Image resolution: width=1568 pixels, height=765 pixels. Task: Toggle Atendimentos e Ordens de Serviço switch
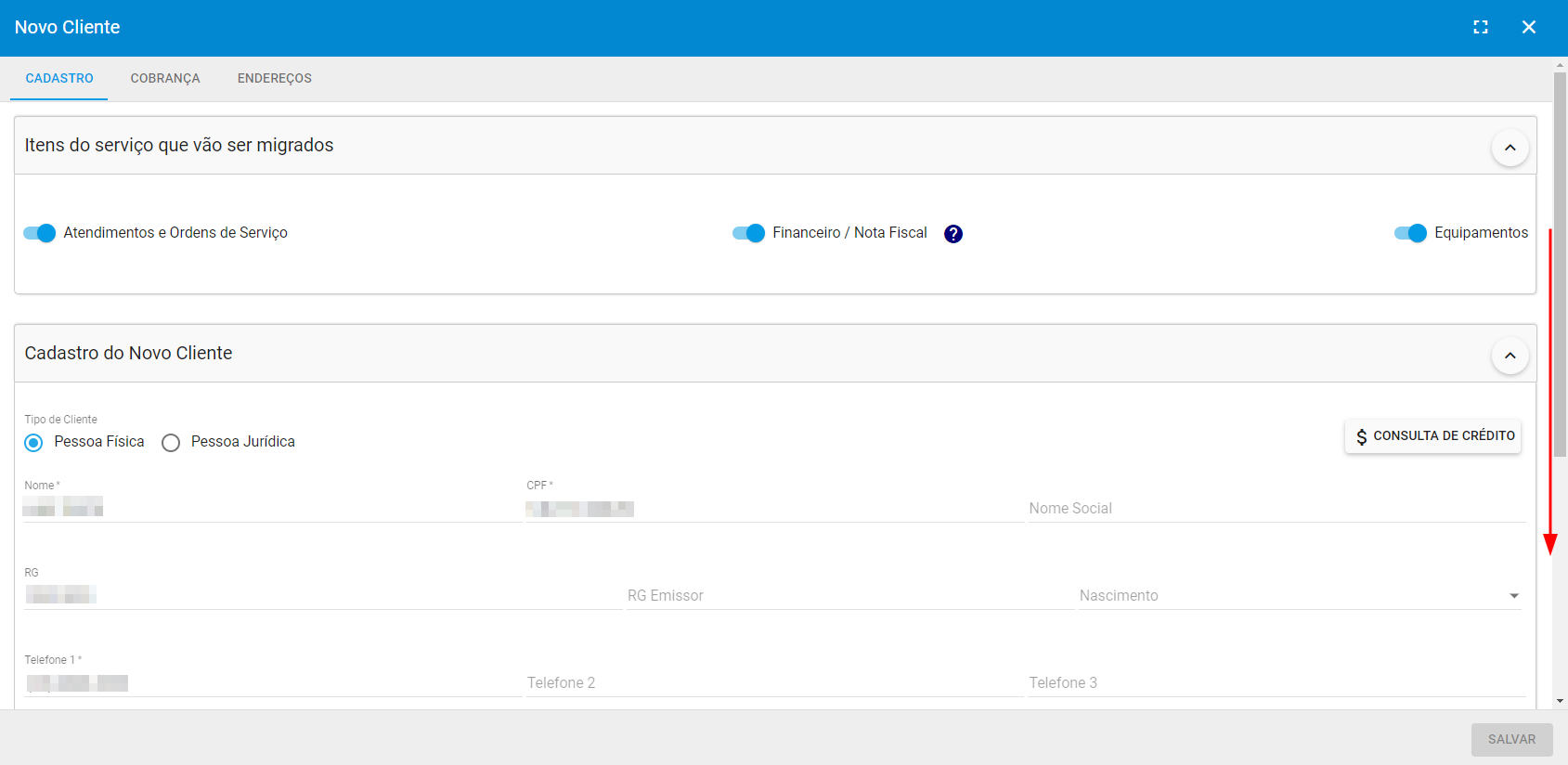pos(40,233)
